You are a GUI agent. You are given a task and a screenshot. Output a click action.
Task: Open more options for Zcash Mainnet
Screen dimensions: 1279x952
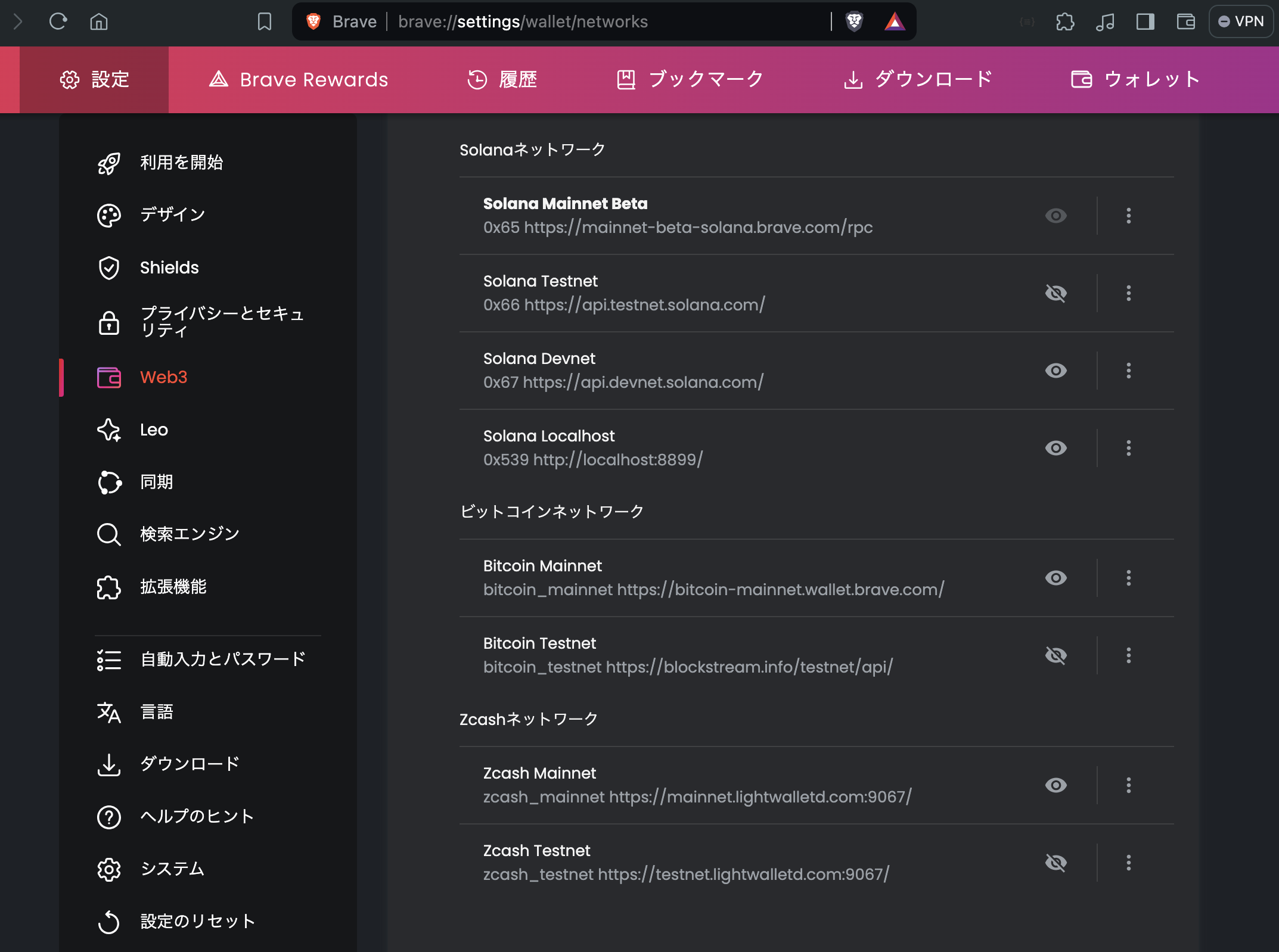(1128, 785)
